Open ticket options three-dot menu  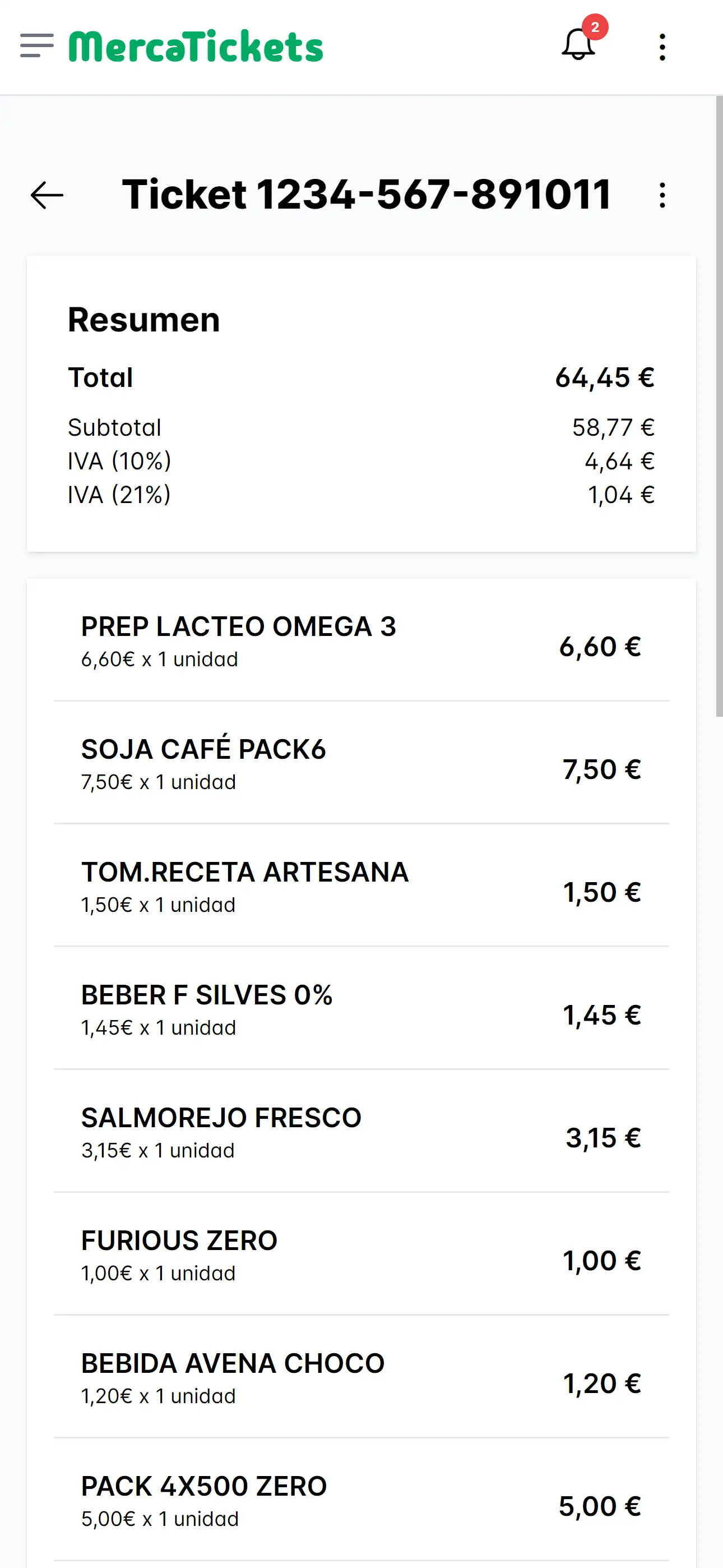click(x=662, y=195)
